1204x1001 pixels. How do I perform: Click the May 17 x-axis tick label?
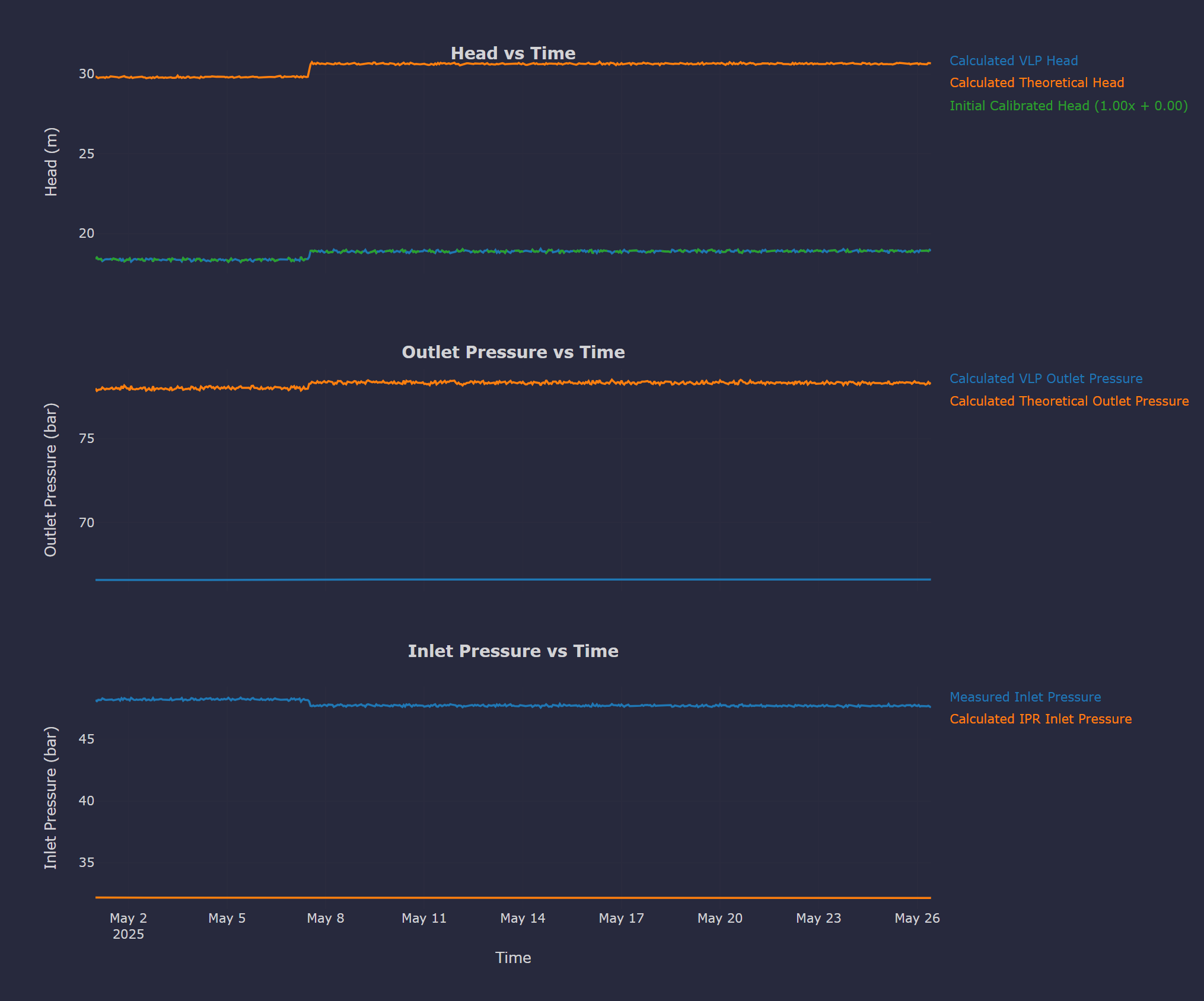[x=621, y=918]
